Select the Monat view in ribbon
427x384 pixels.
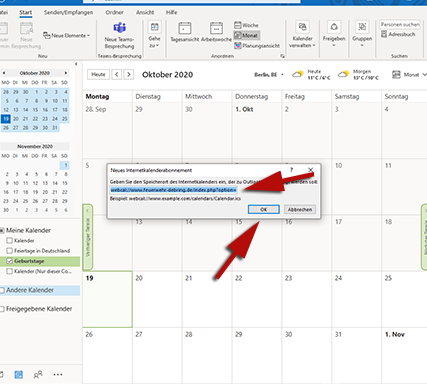click(246, 35)
